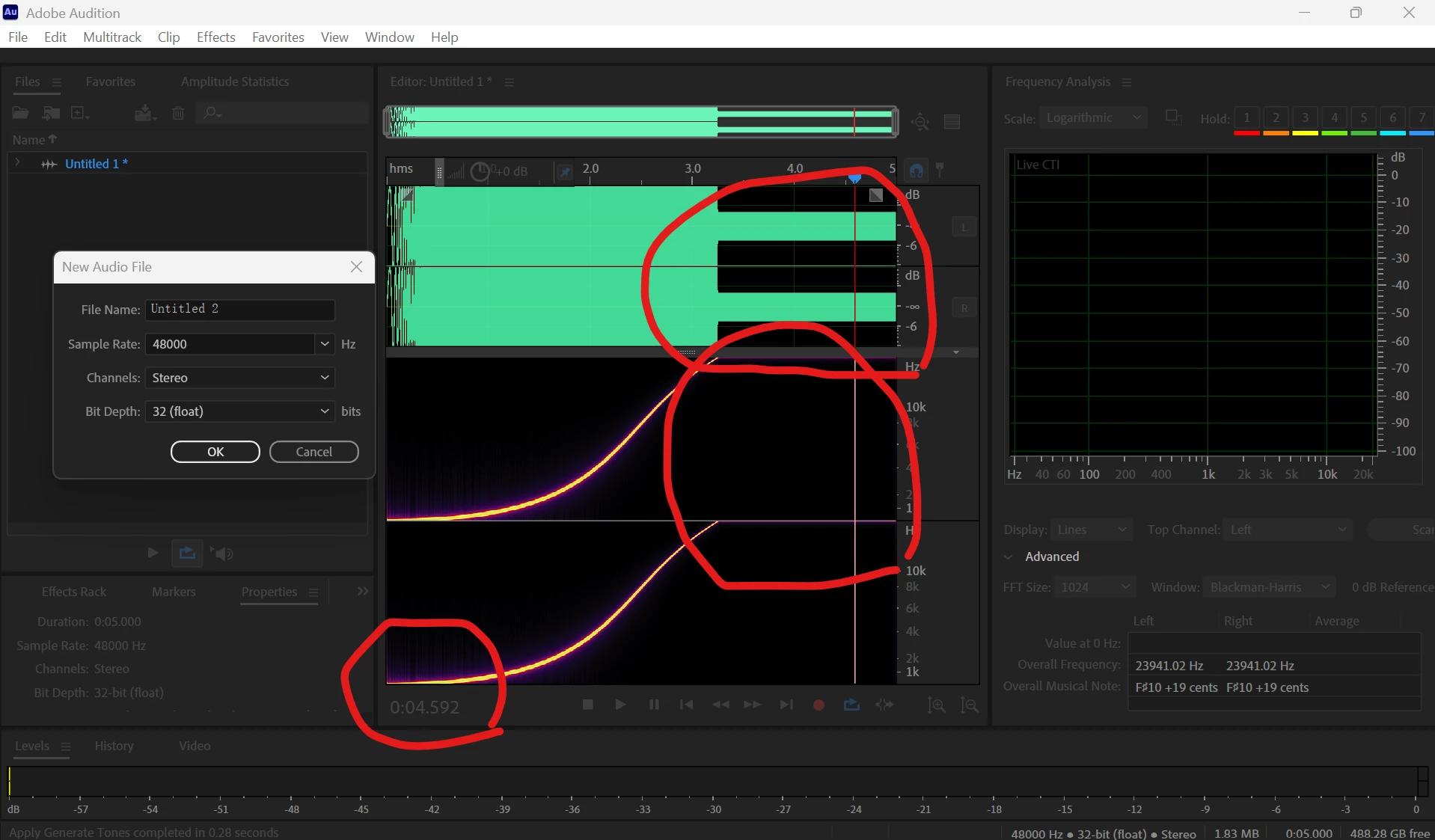Switch to the History tab
Screen dimensions: 1435x840
coord(114,746)
